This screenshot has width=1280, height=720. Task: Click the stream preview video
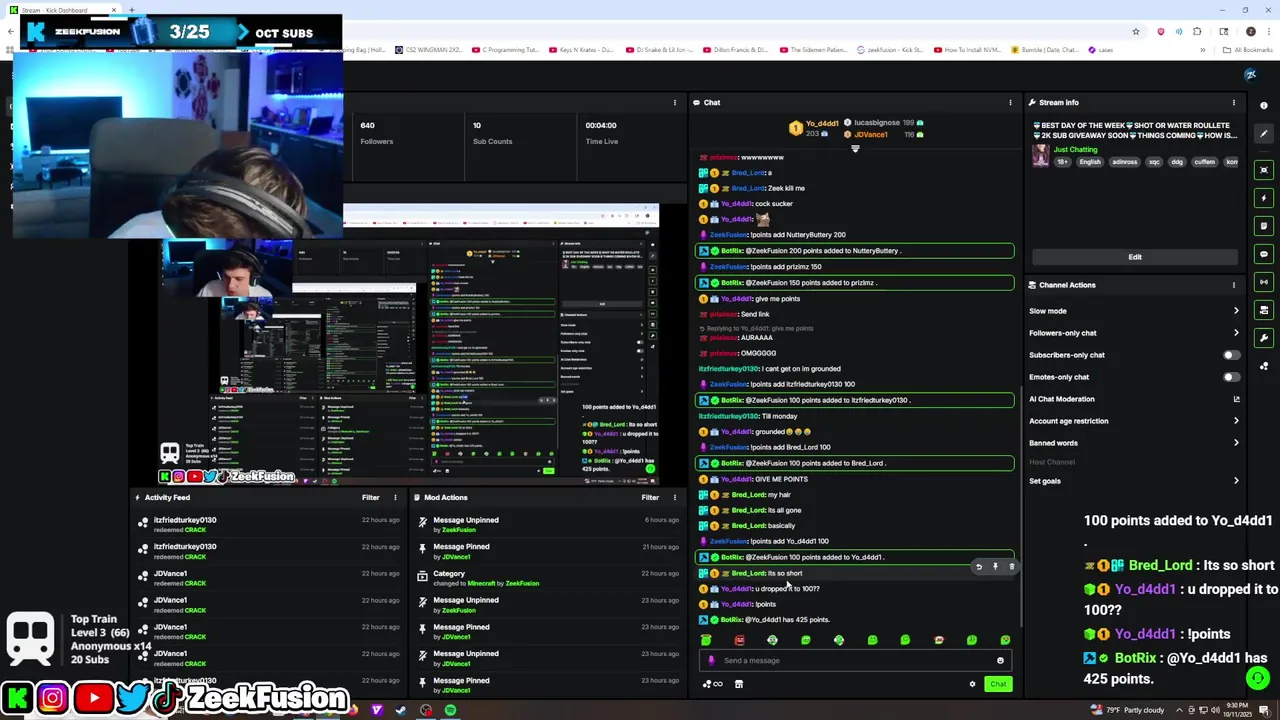[x=410, y=343]
